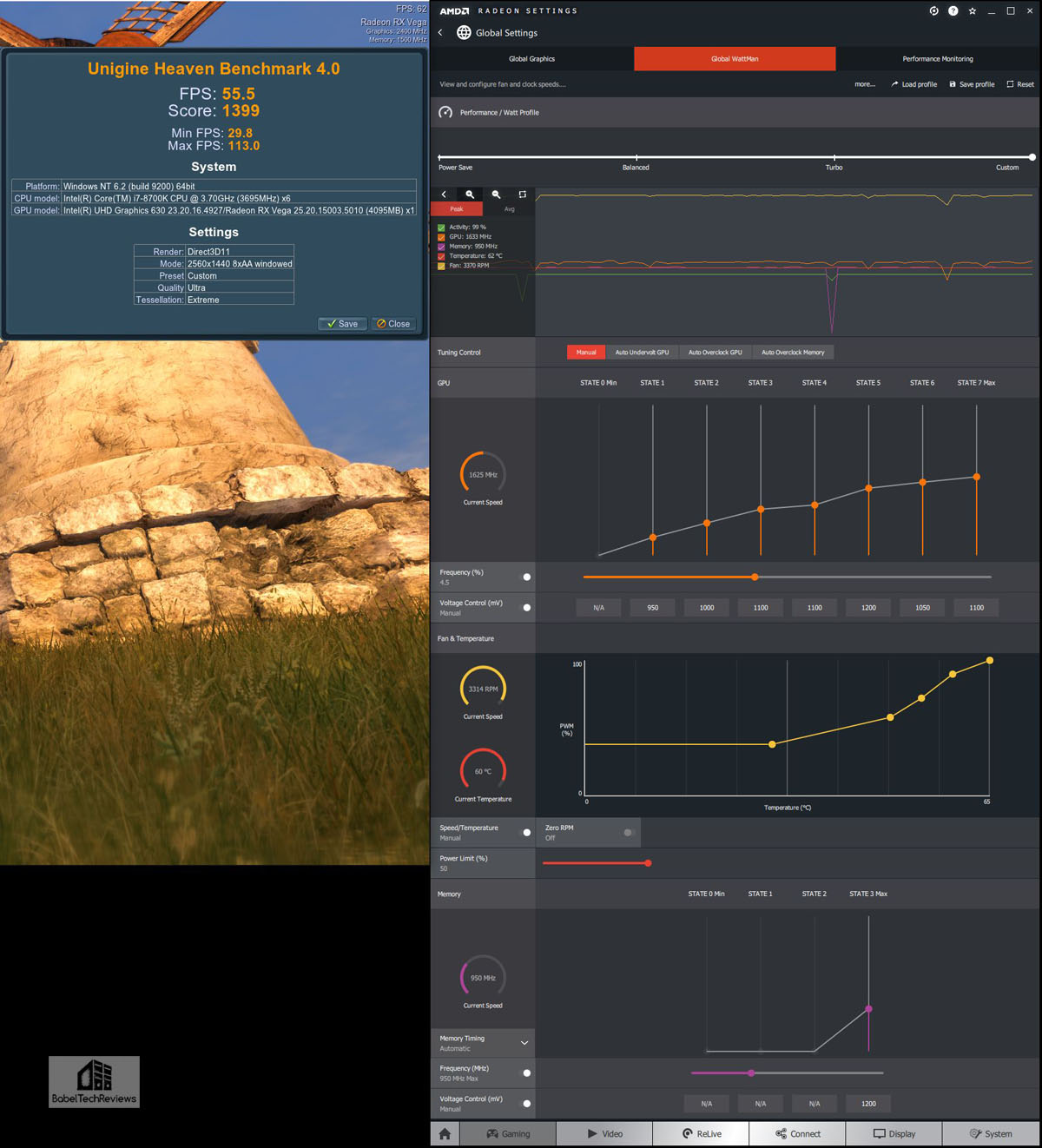Click the Power Limit slider handle
Viewport: 1042px width, 1148px height.
(x=648, y=863)
